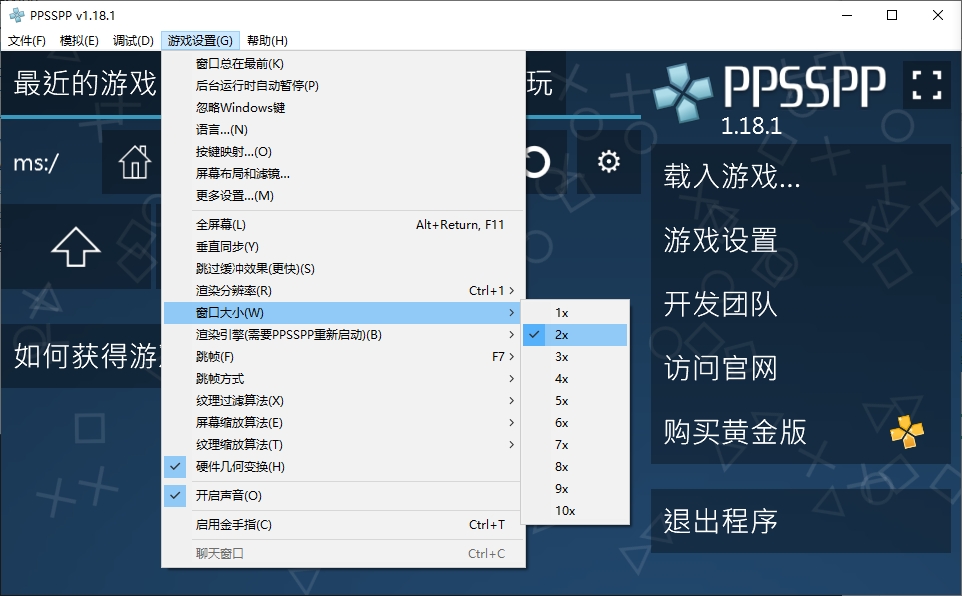
Task: Disable 硬件几何变换(H) option
Action: point(240,467)
